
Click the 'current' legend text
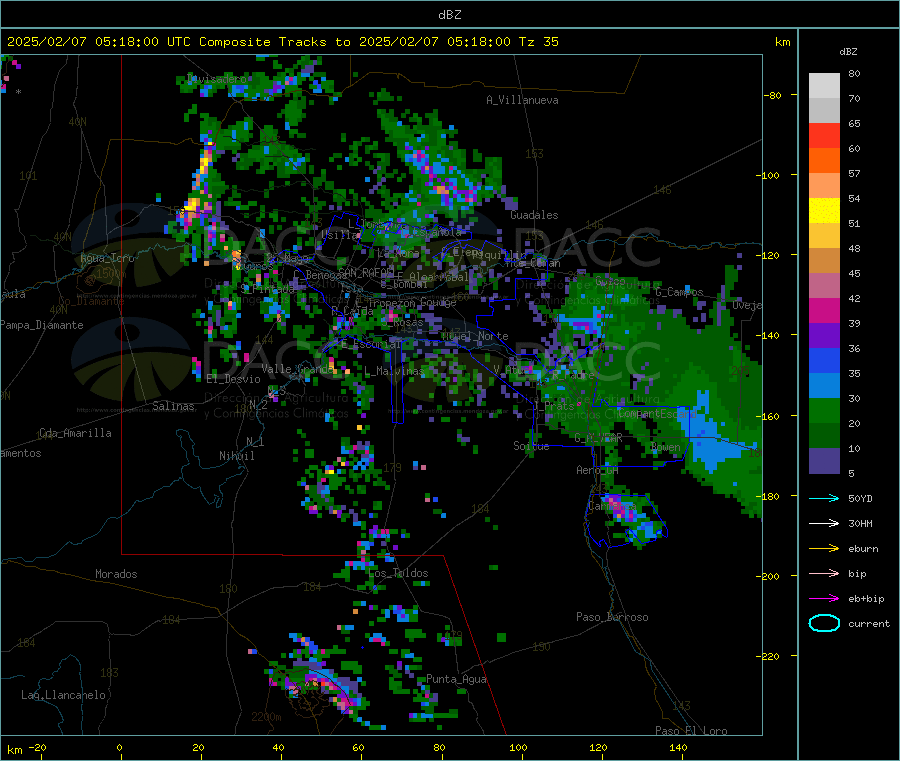(869, 624)
